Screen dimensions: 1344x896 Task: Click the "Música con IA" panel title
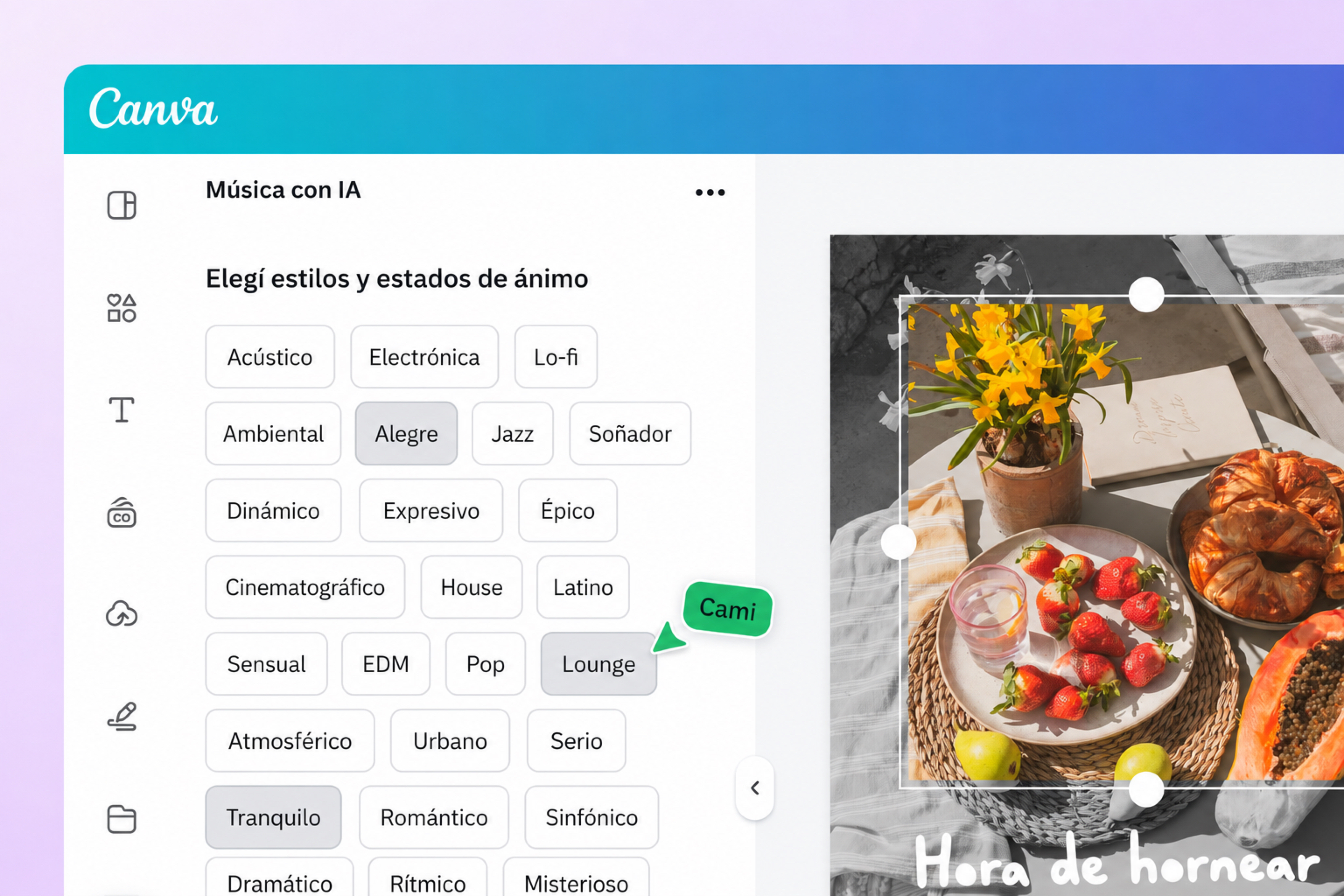coord(283,190)
